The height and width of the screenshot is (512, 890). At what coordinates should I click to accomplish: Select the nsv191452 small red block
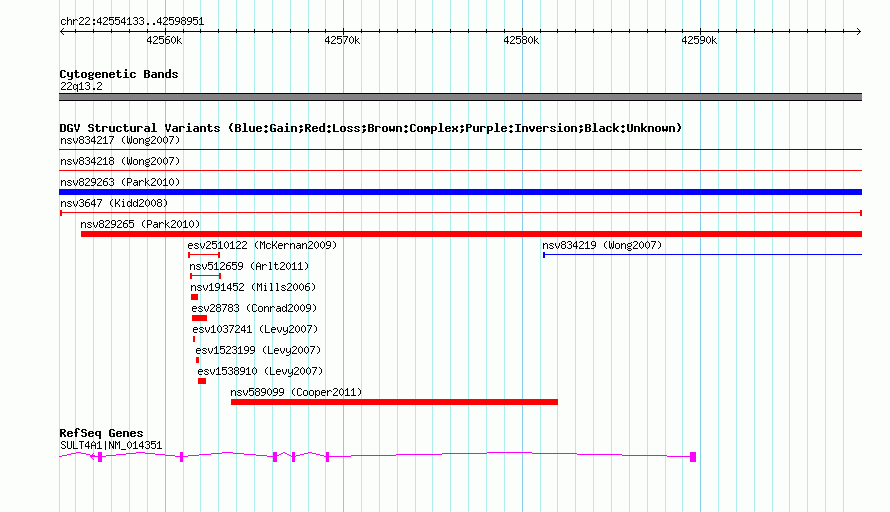pyautogui.click(x=195, y=297)
